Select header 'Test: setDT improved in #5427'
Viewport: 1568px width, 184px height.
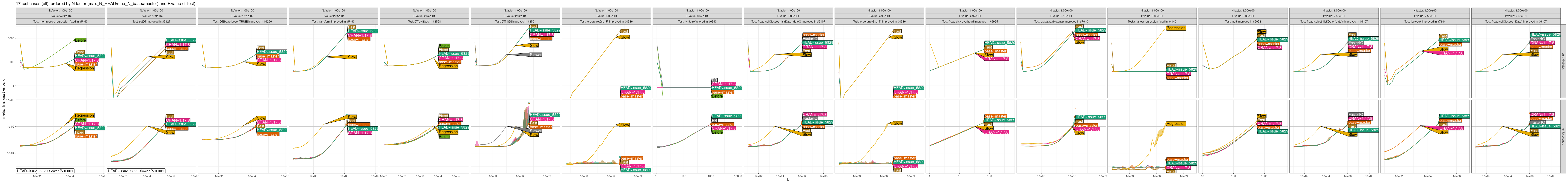click(151, 21)
